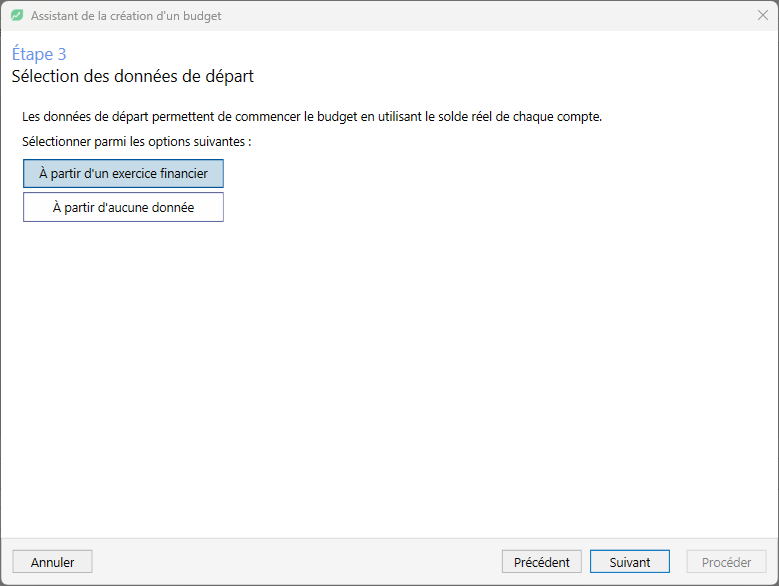The width and height of the screenshot is (779, 586).
Task: Click "Sélectionner parmi les options suivantes" label
Action: [x=137, y=142]
